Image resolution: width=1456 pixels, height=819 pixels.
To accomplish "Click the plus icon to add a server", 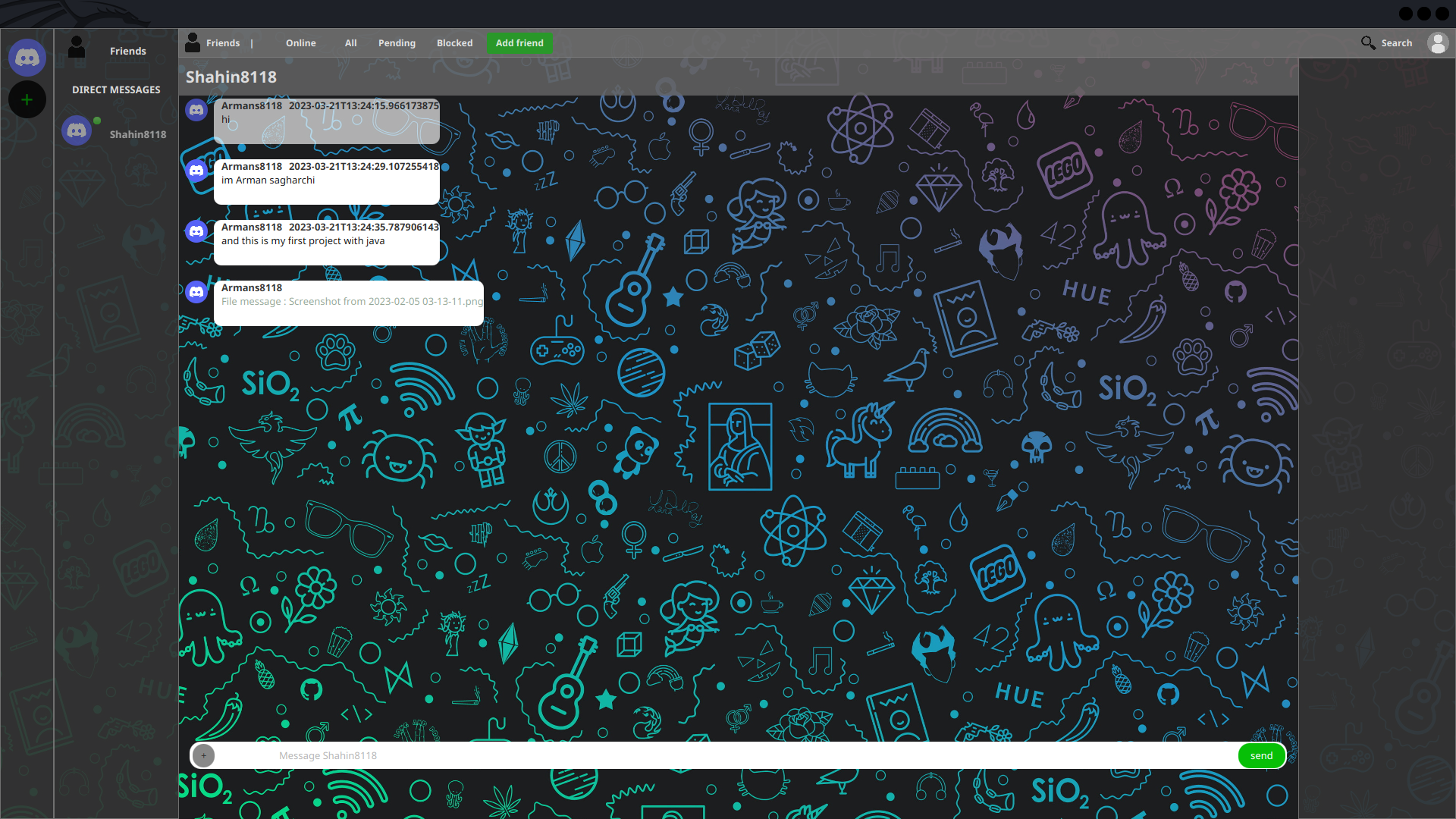I will 27,99.
